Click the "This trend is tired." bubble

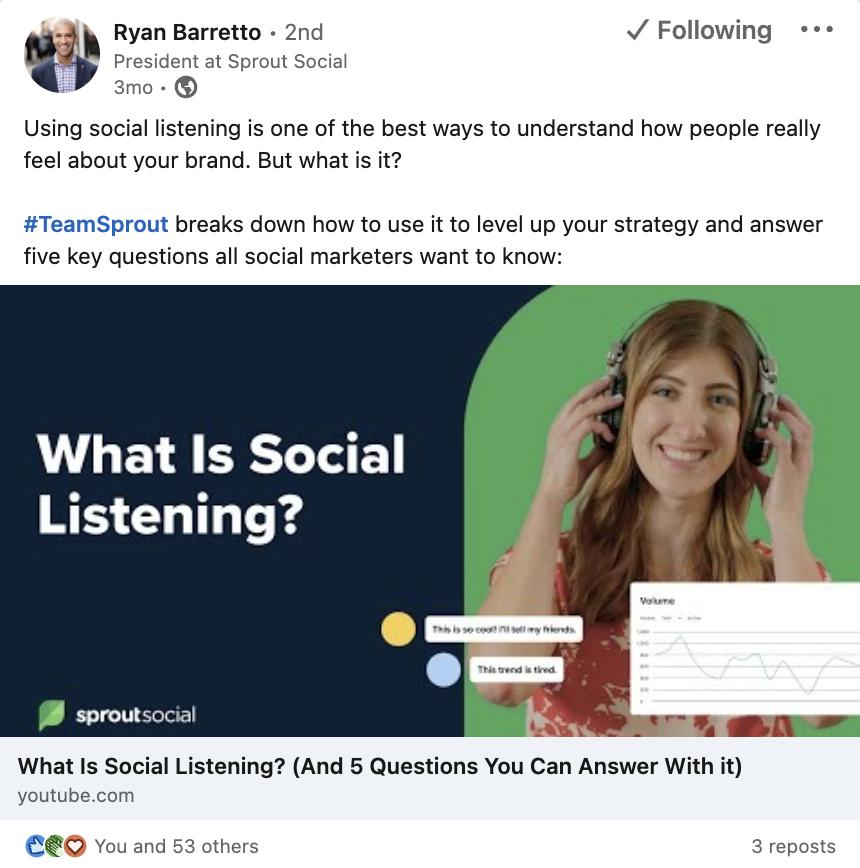516,669
